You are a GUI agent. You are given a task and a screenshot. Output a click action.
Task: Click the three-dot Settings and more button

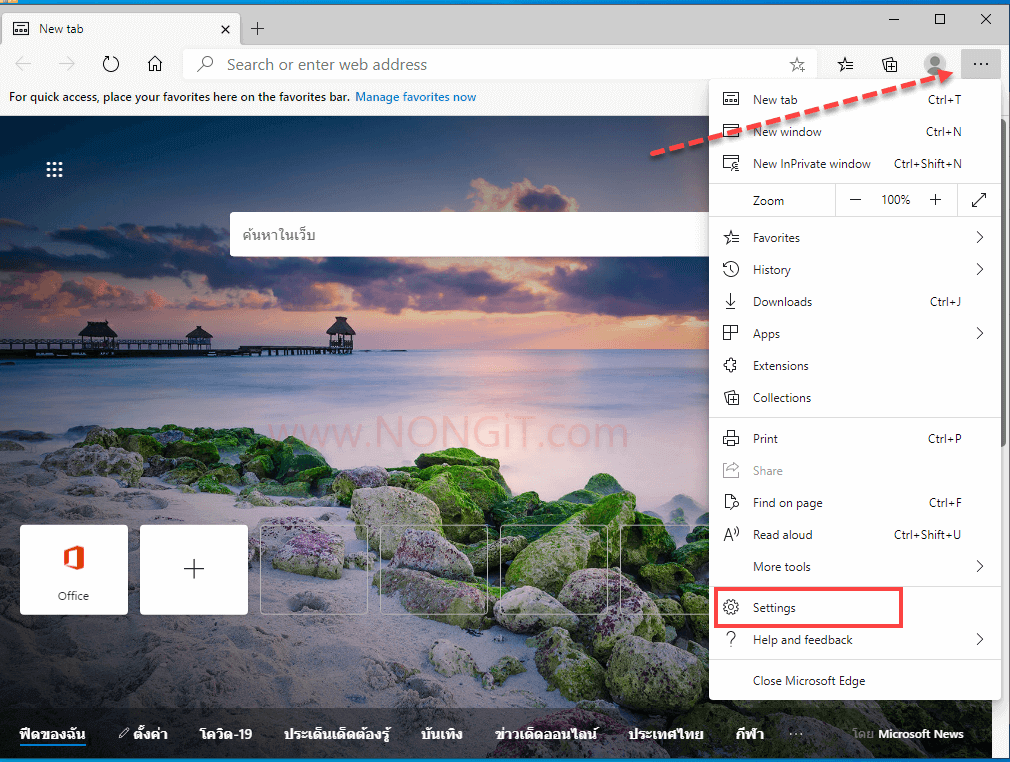pyautogui.click(x=980, y=64)
